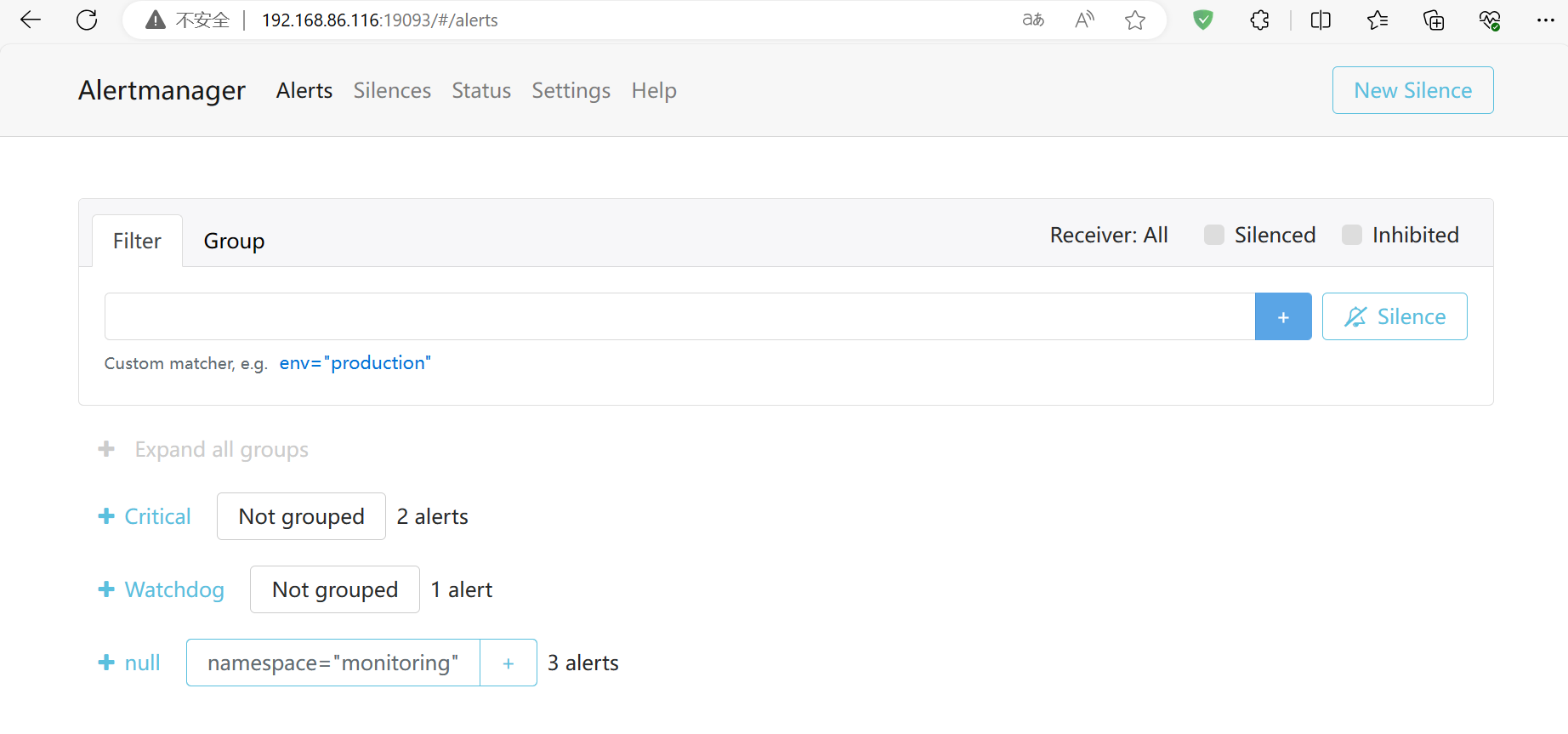
Task: Open the extensions puzzle icon
Action: coord(1260,20)
